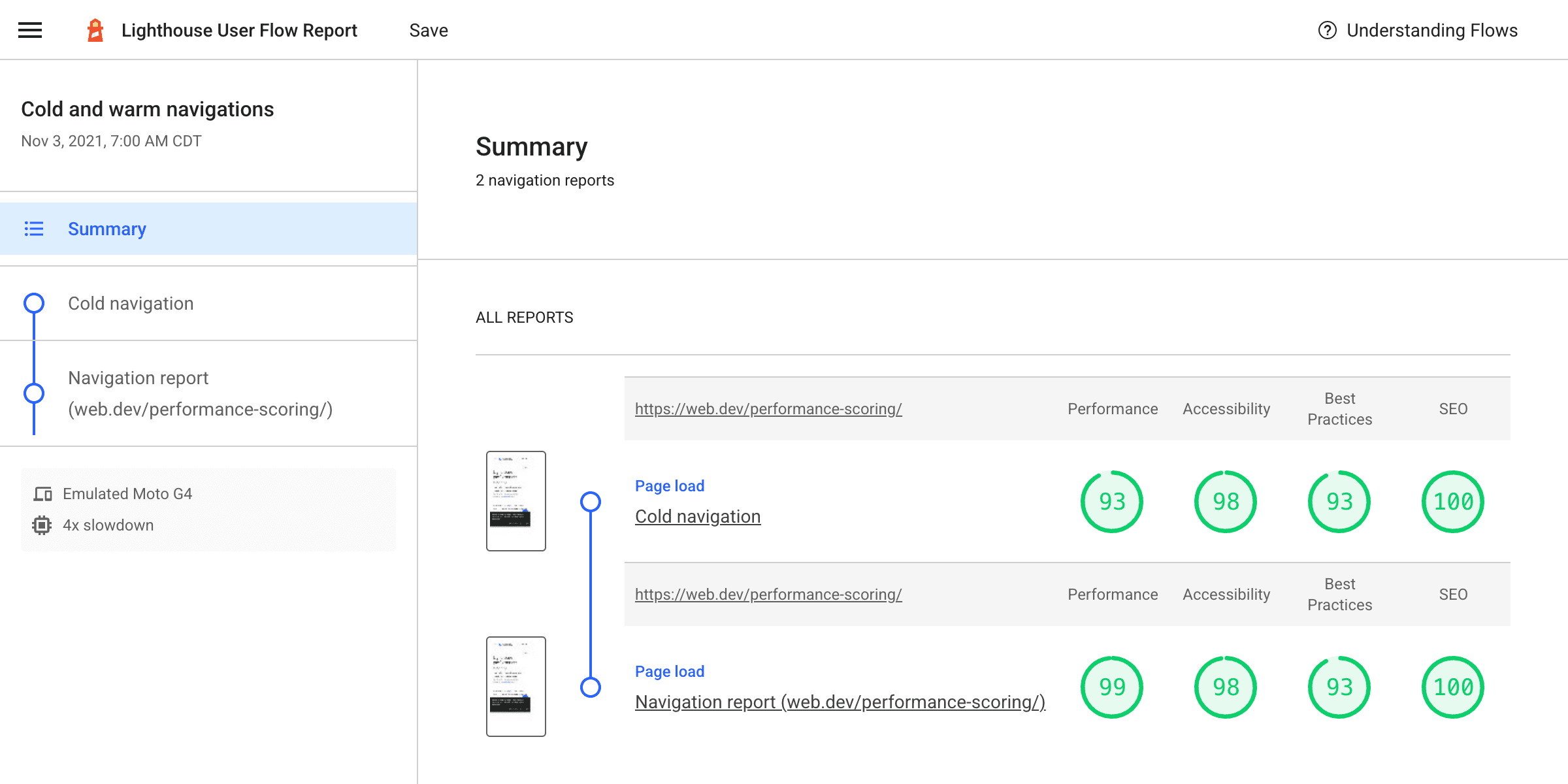This screenshot has height=784, width=1568.
Task: Click the hamburger menu icon
Action: pyautogui.click(x=30, y=30)
